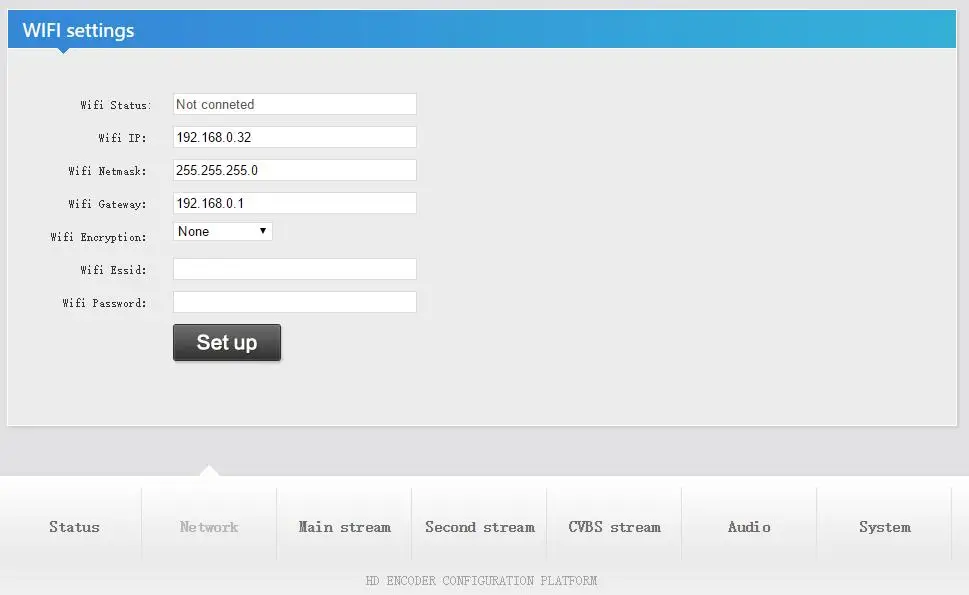Click the Wifi Essid label
Viewport: 969px width, 595px height.
coord(113,270)
